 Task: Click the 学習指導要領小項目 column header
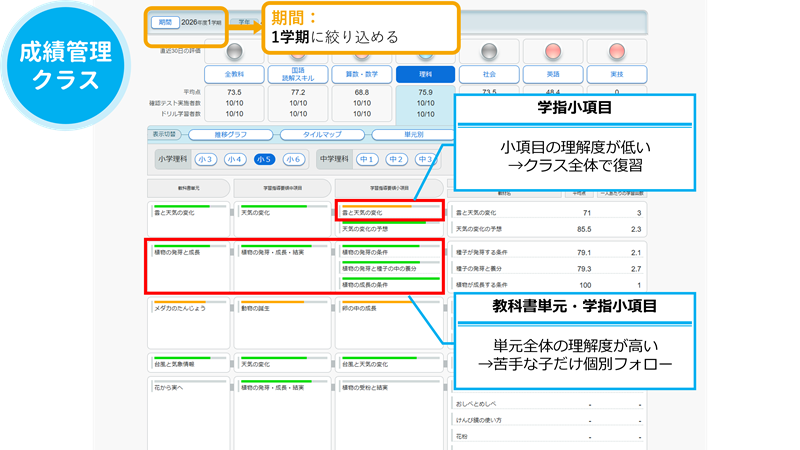[389, 188]
